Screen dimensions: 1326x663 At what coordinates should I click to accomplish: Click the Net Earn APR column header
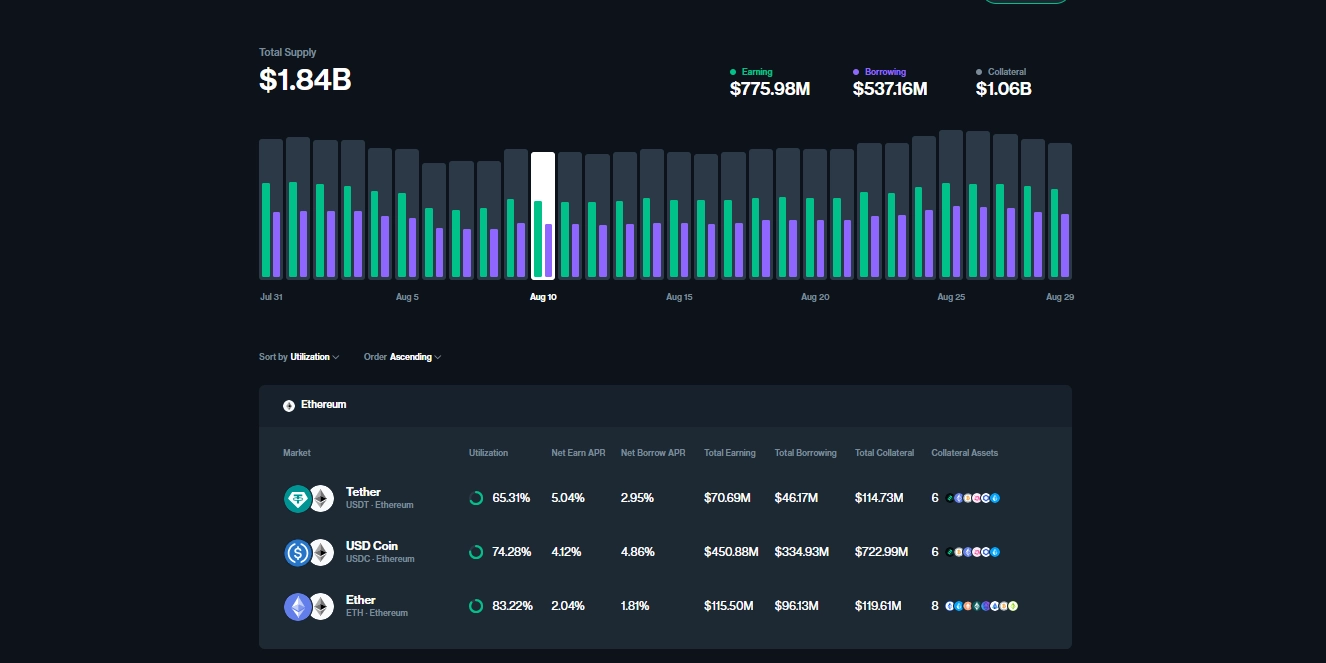[x=578, y=453]
